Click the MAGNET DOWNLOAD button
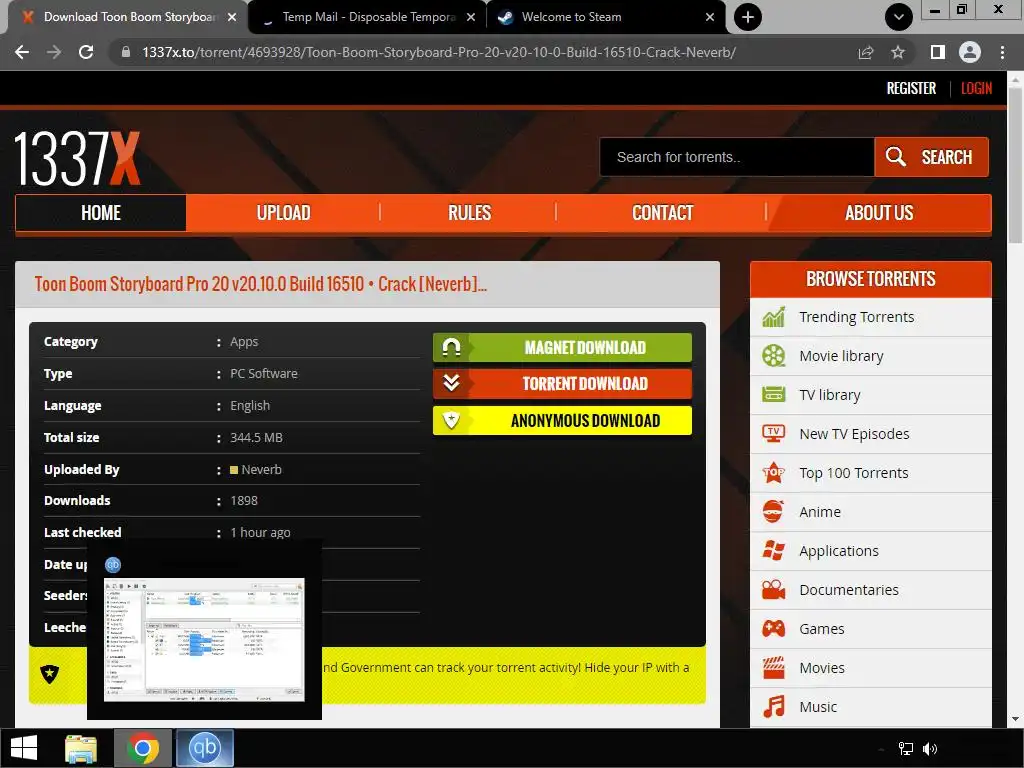The image size is (1024, 768). click(562, 347)
